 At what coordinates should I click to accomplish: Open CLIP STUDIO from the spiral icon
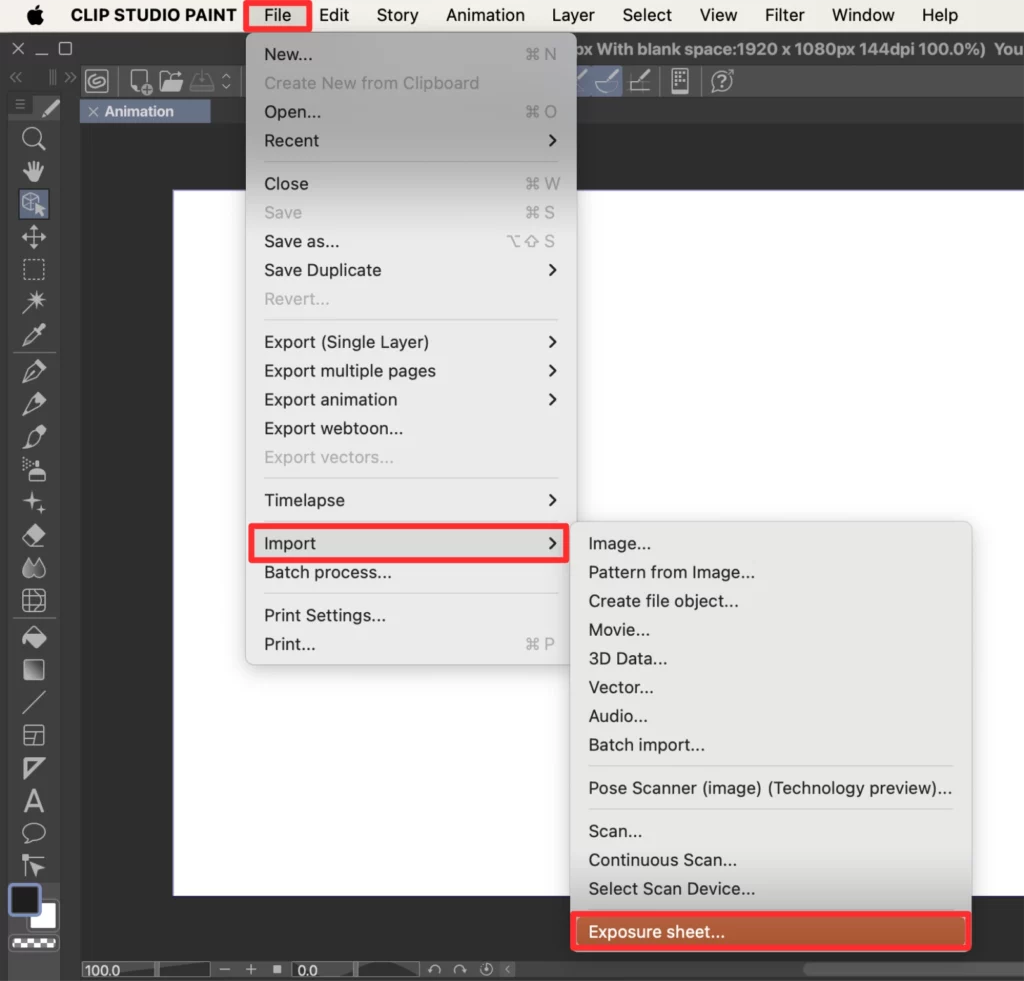(x=97, y=81)
